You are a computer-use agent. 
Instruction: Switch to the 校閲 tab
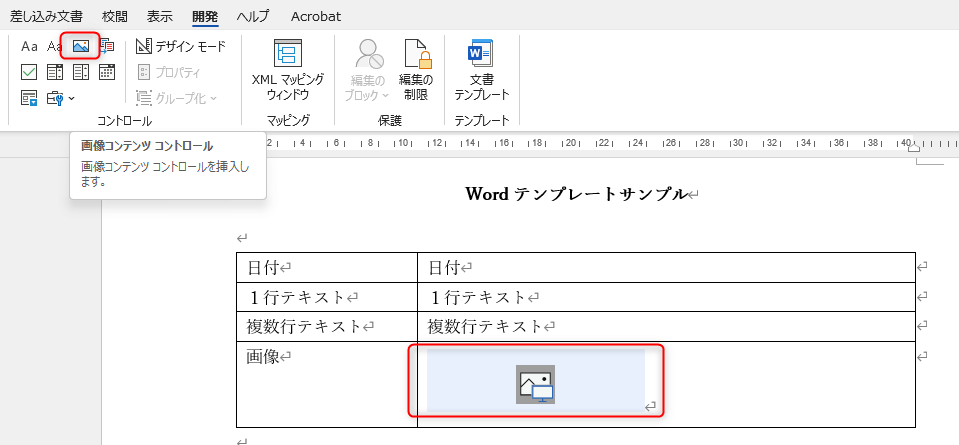pyautogui.click(x=116, y=17)
